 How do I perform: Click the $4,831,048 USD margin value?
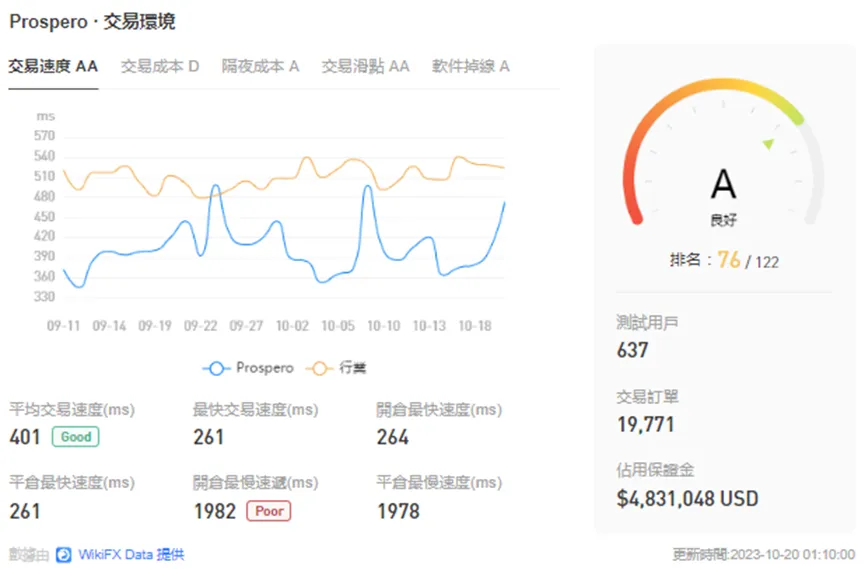coord(687,499)
